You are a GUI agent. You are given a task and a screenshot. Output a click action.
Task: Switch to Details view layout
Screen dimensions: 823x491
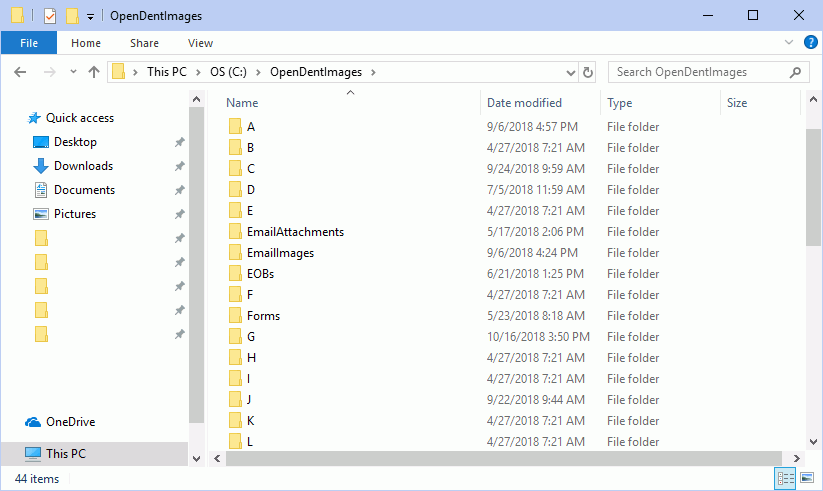pyautogui.click(x=786, y=479)
